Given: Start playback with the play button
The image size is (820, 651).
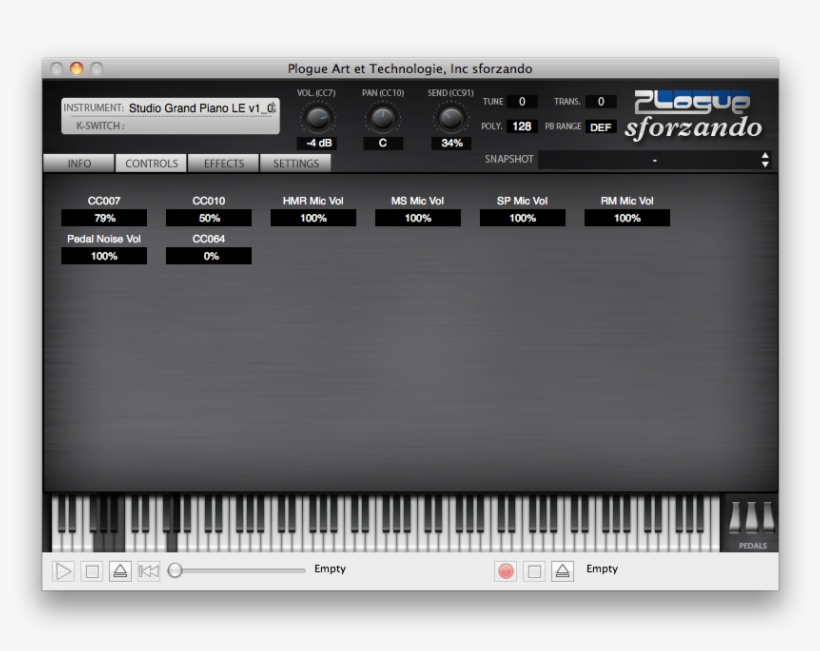Looking at the screenshot, I should [x=63, y=571].
